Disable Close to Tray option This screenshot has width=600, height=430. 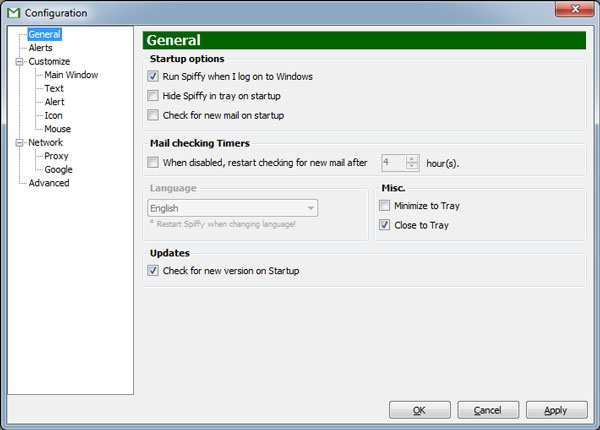tap(385, 225)
